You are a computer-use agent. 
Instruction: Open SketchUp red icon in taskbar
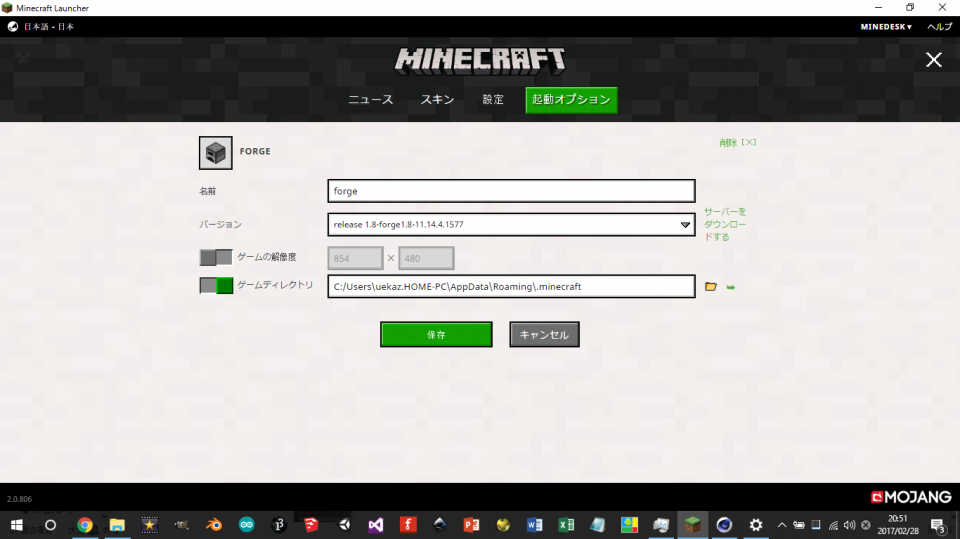point(311,525)
